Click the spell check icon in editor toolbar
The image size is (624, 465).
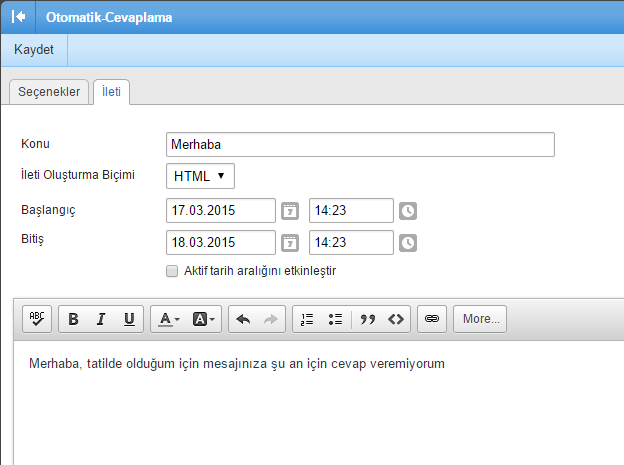(x=37, y=319)
